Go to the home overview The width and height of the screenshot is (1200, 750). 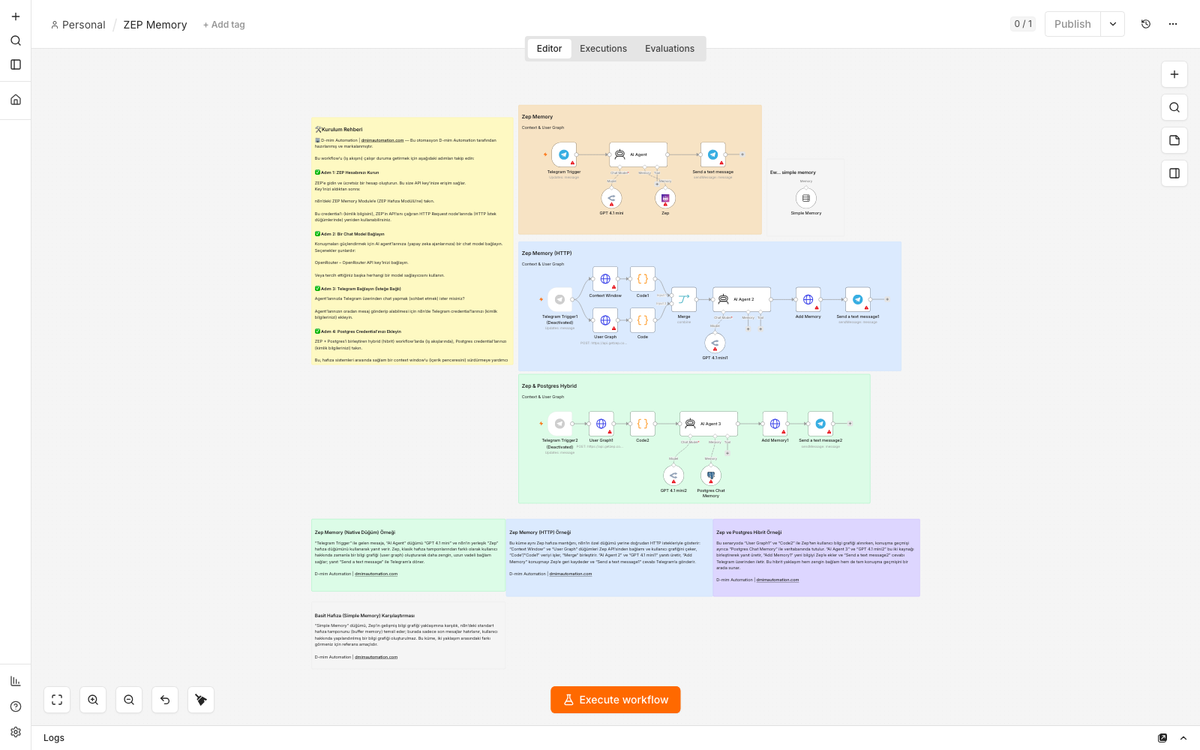click(15, 100)
